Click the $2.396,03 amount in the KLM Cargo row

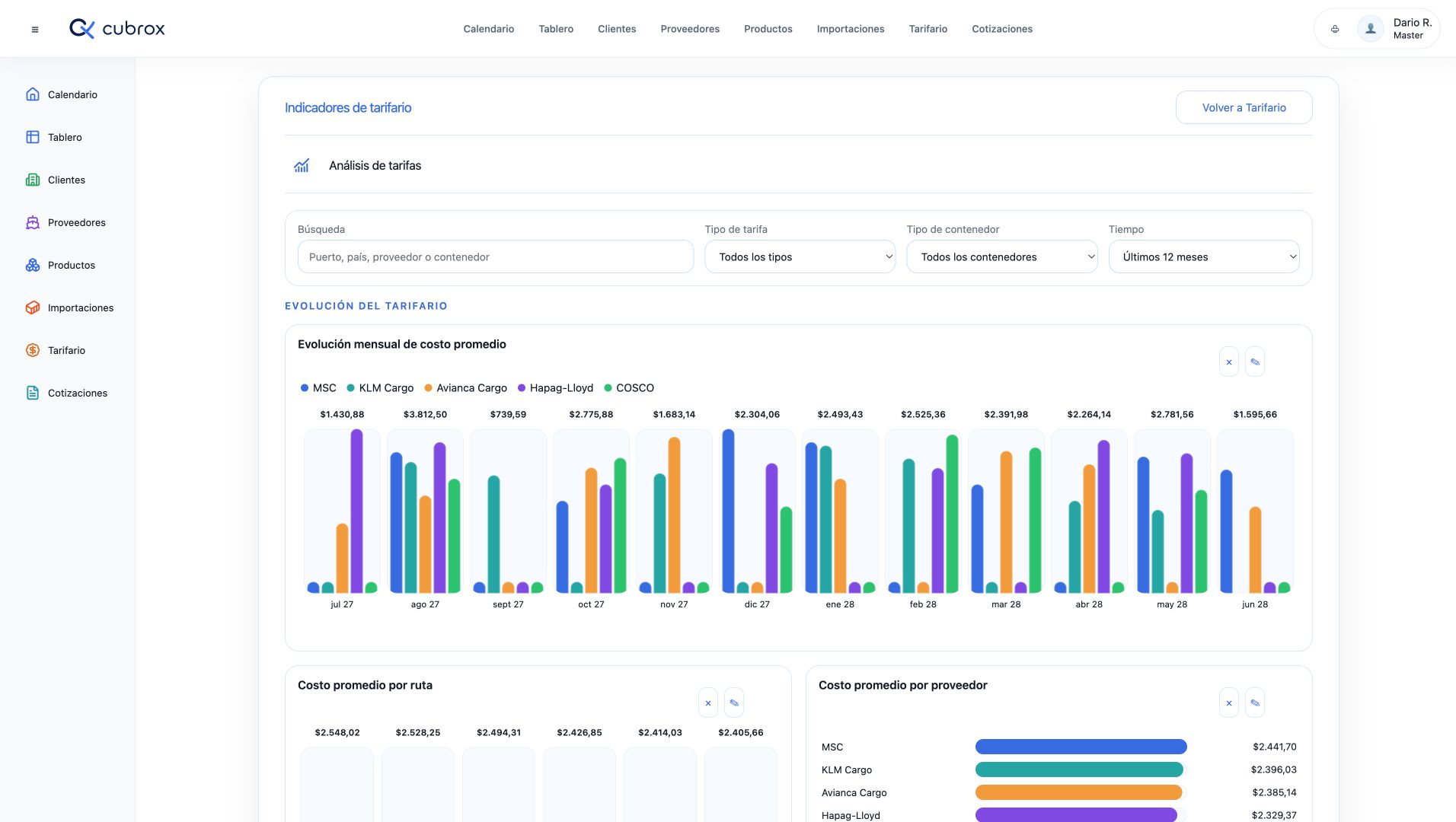1274,769
